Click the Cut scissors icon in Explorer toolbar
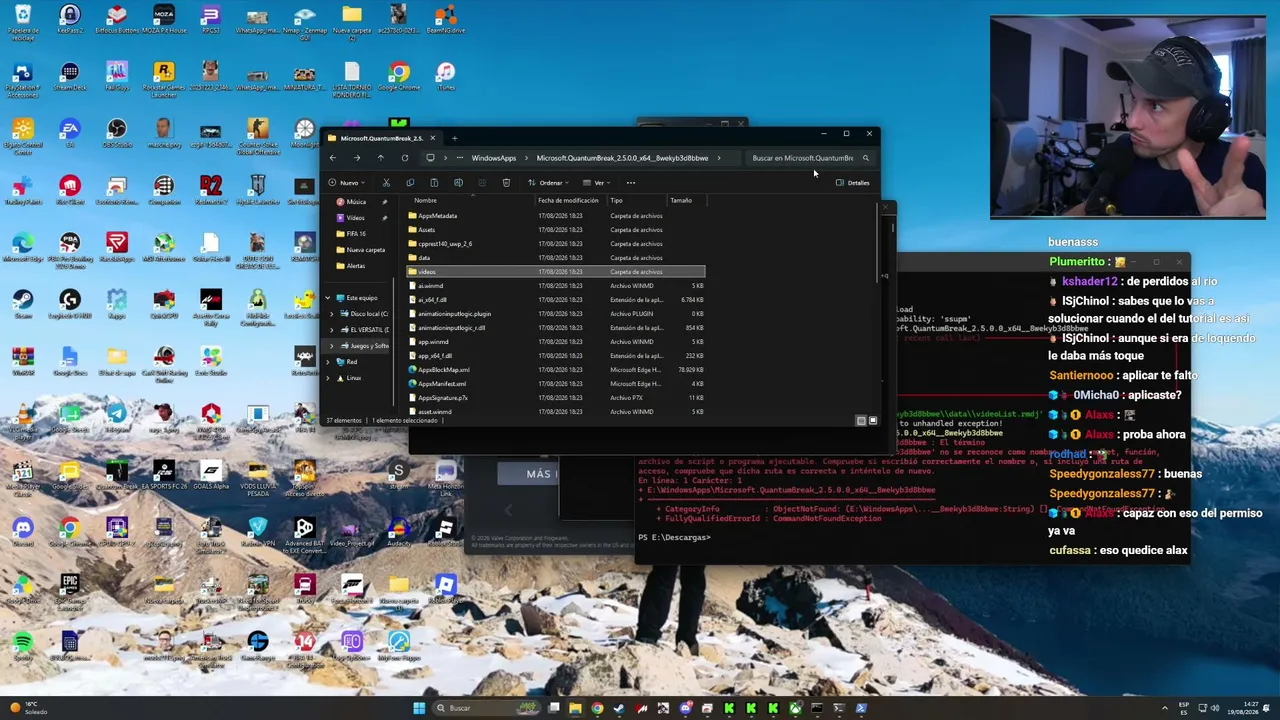This screenshot has height=720, width=1280. point(386,183)
